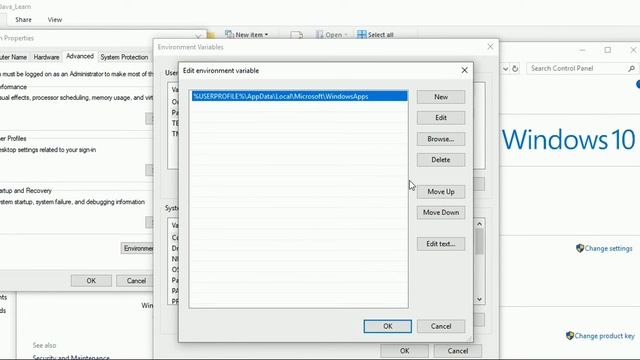Click New in Edit environment variable dialog
The height and width of the screenshot is (360, 640).
pos(441,97)
